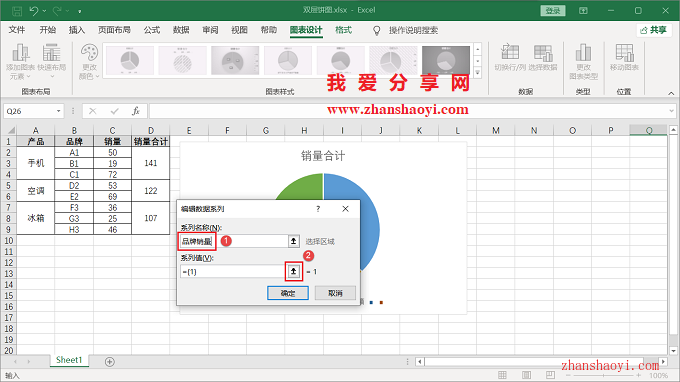Select the dark last chart style thumbnail

click(x=446, y=61)
